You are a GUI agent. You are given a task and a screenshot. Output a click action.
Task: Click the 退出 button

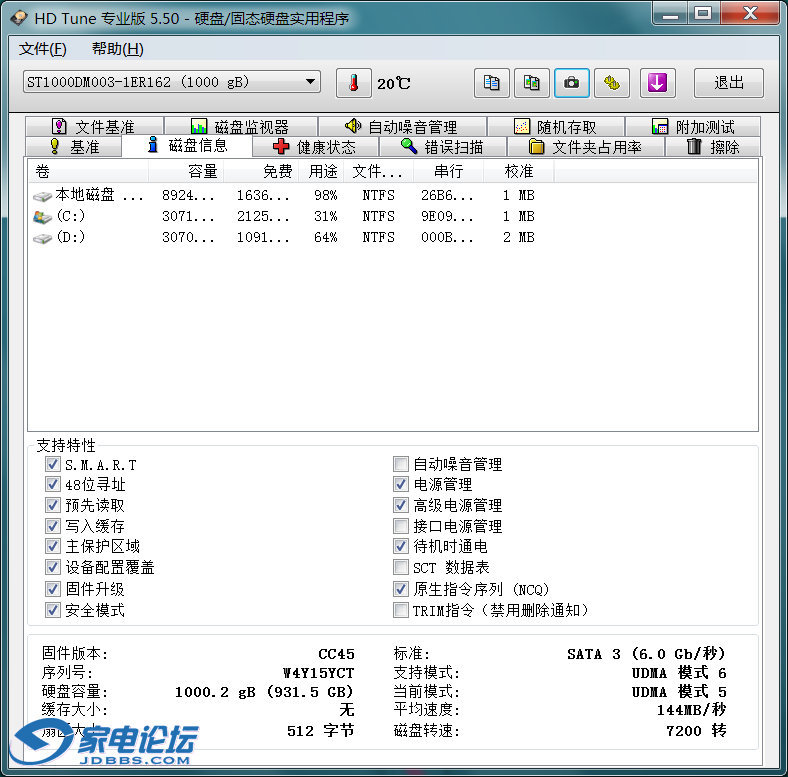pyautogui.click(x=729, y=83)
